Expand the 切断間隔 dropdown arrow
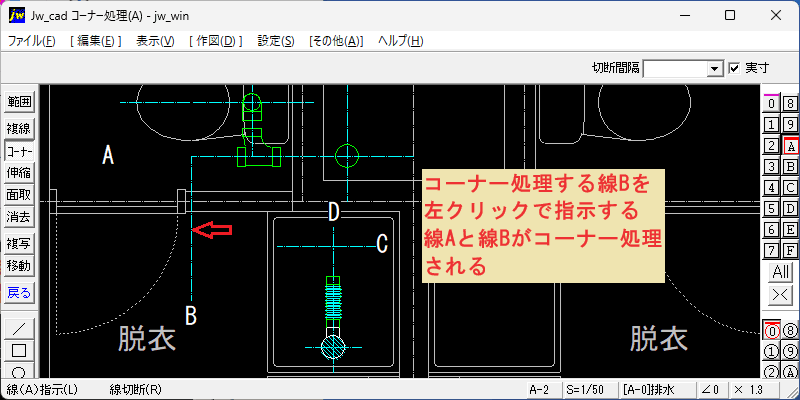800x400 pixels. coord(715,68)
